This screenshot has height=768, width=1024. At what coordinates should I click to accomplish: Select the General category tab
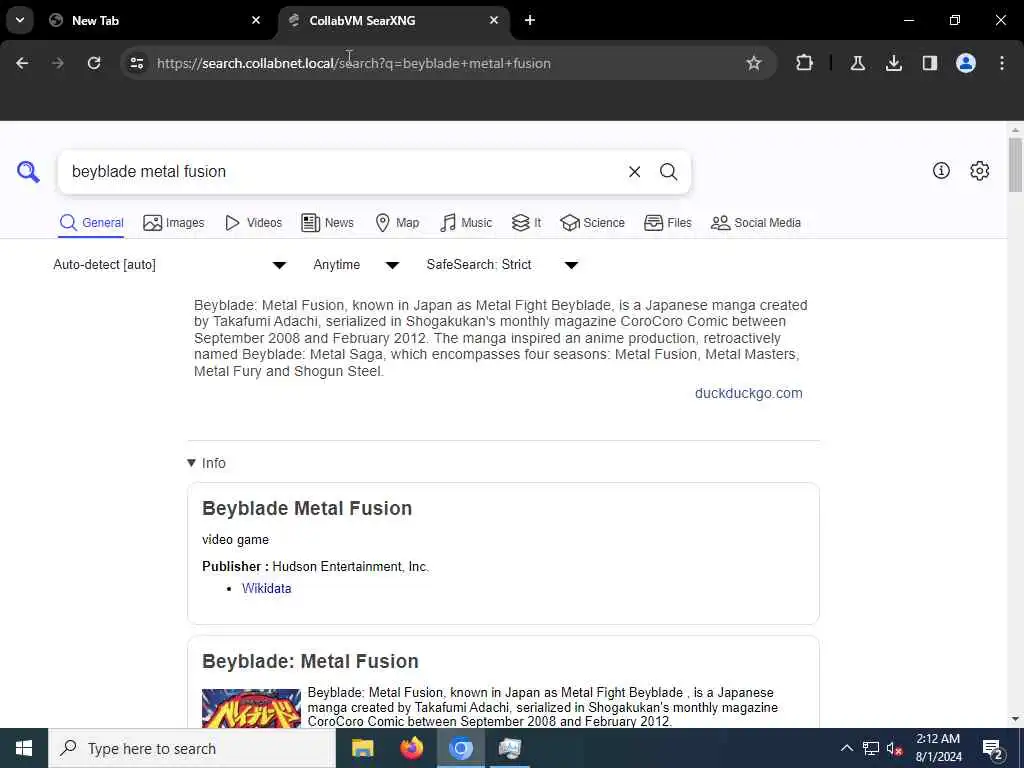pyautogui.click(x=91, y=223)
